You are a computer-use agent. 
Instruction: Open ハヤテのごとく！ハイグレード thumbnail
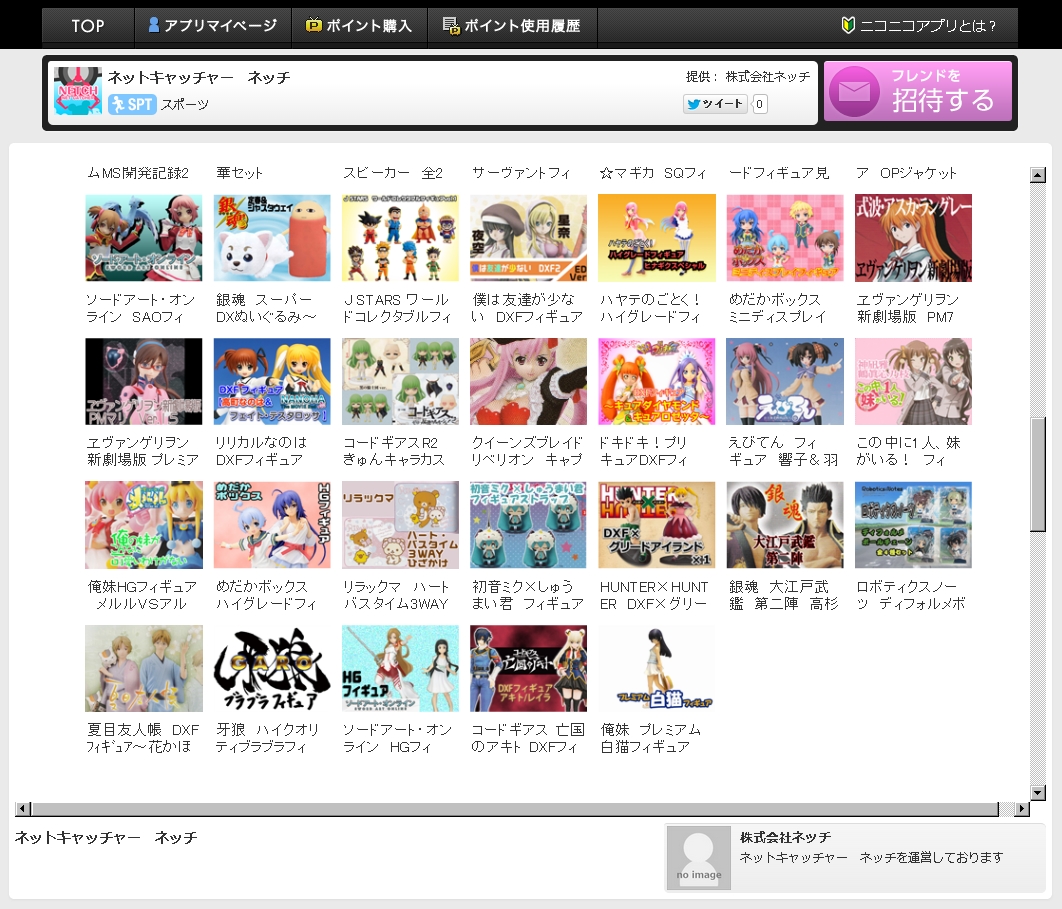(x=657, y=238)
